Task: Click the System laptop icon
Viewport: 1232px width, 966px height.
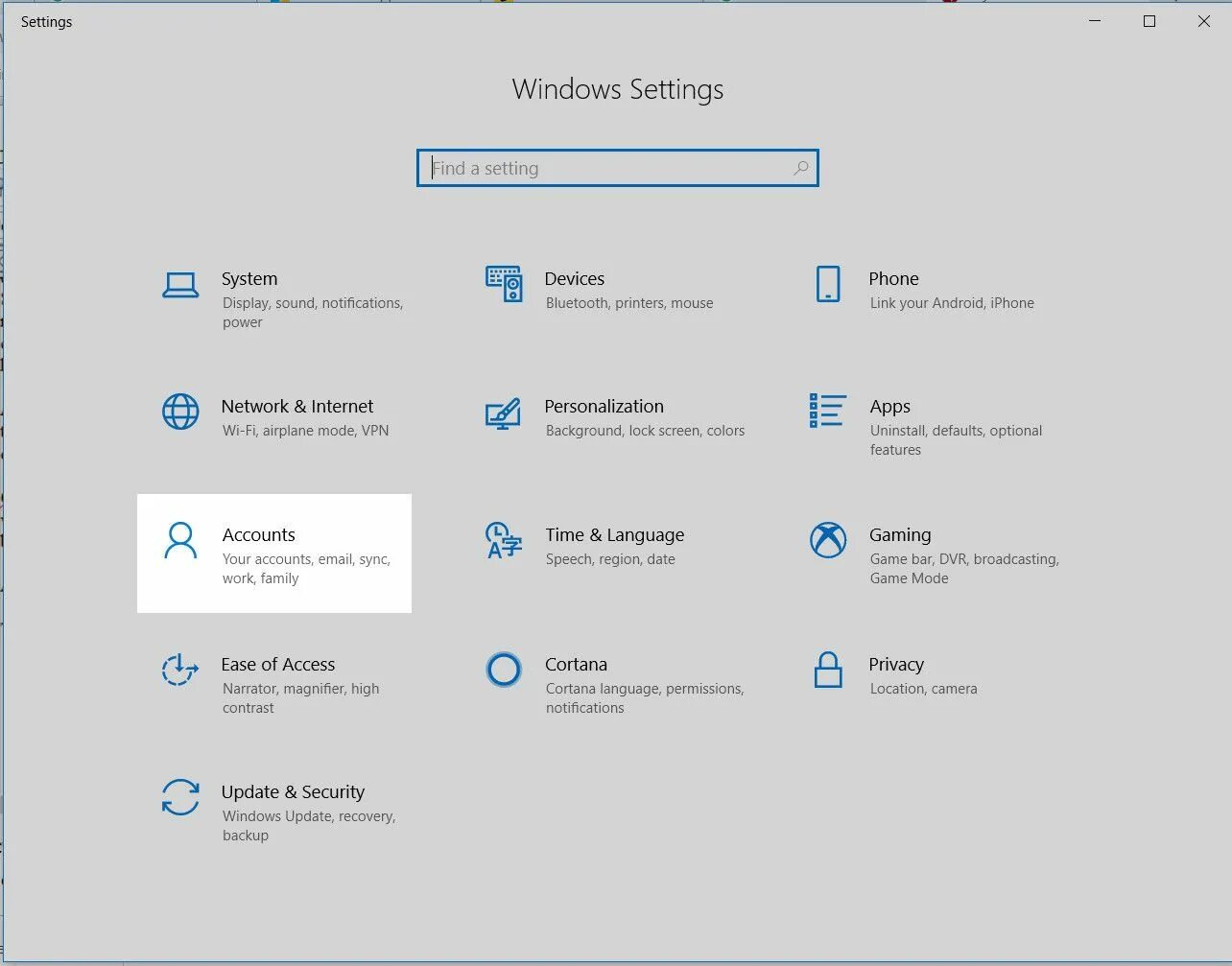Action: tap(180, 285)
